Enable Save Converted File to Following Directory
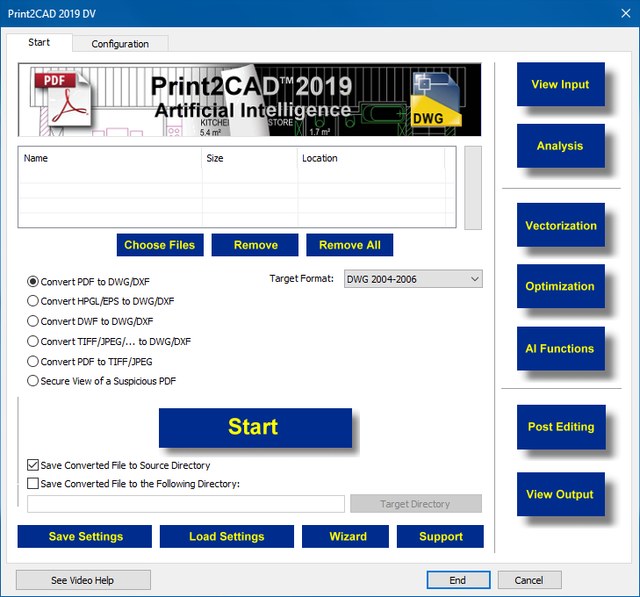This screenshot has height=597, width=640. point(33,484)
